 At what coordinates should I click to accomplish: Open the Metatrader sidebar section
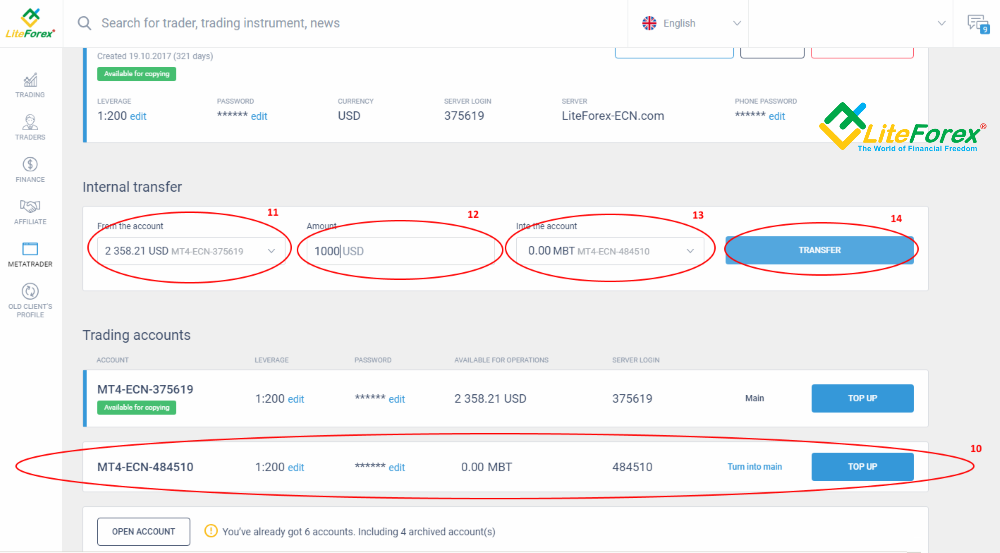tap(30, 254)
